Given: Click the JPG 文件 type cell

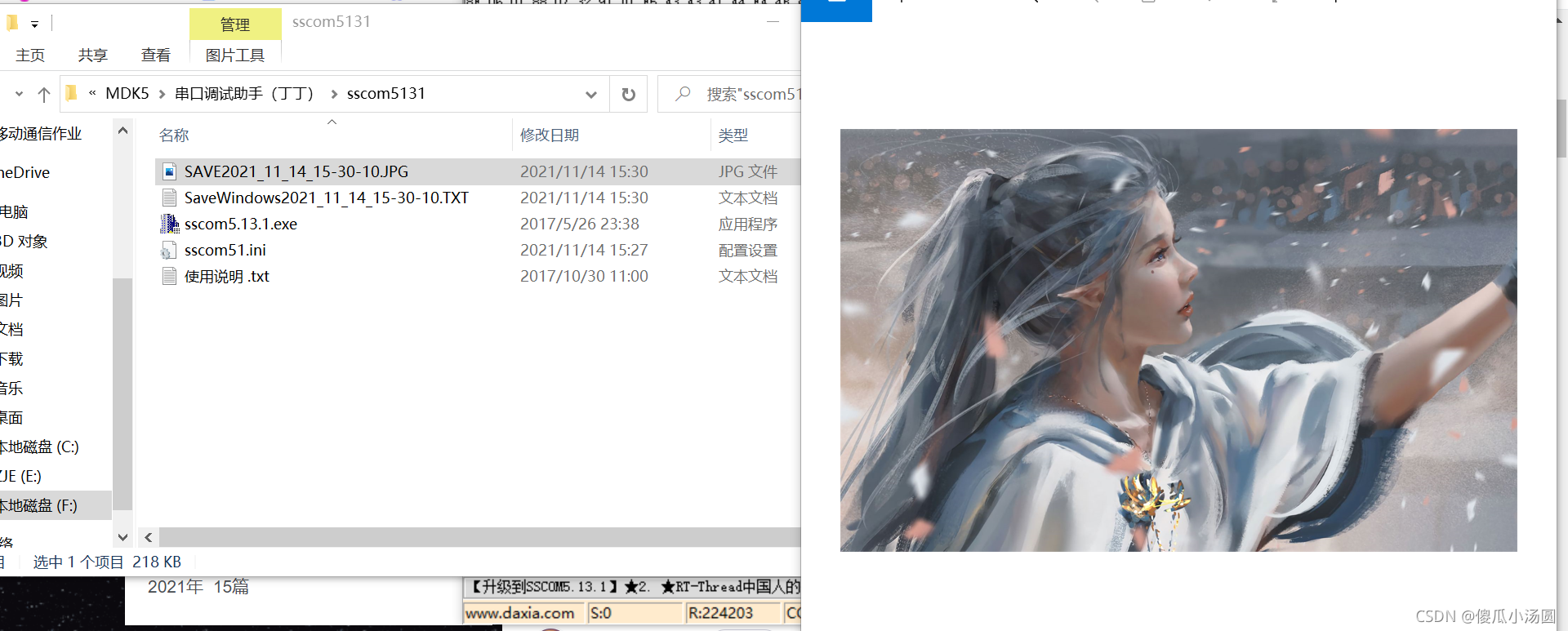Looking at the screenshot, I should click(748, 171).
